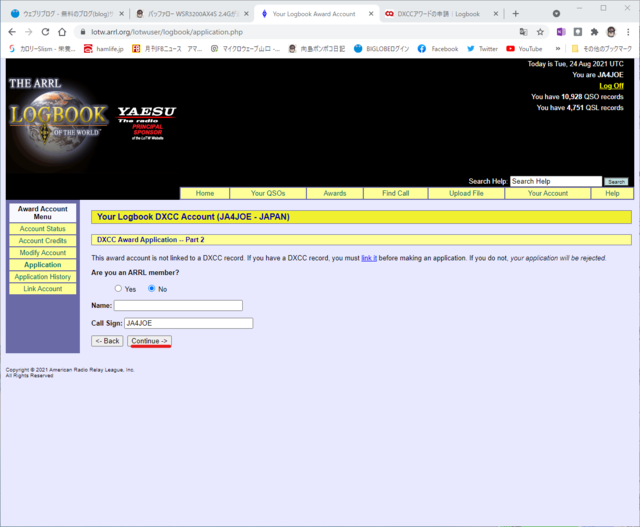Click the Yaesu principal sponsor logo
Screen dimensions: 640x527
(147, 123)
